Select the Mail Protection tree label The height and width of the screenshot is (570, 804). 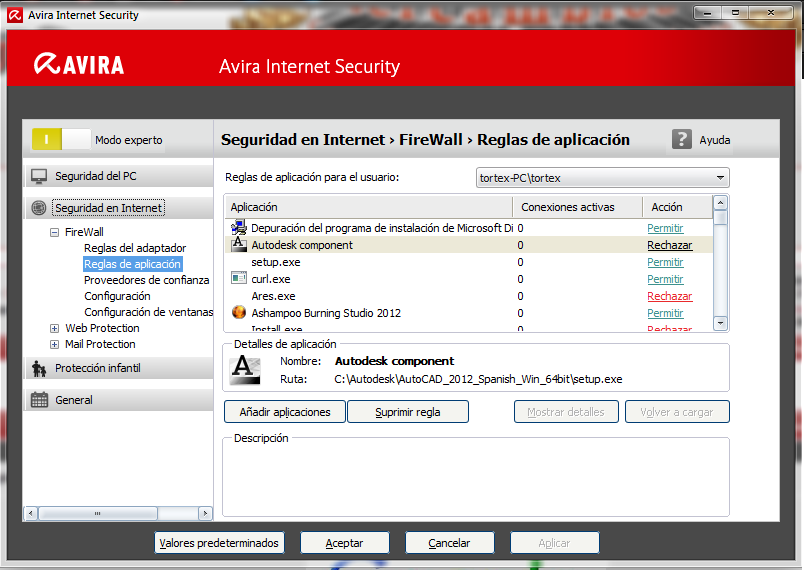[100, 344]
